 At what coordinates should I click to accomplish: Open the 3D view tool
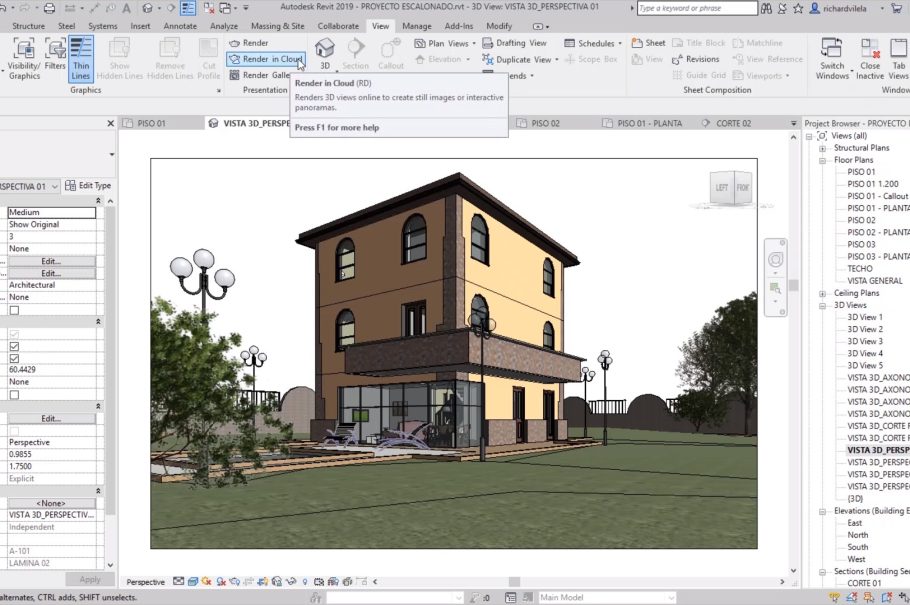tap(325, 53)
